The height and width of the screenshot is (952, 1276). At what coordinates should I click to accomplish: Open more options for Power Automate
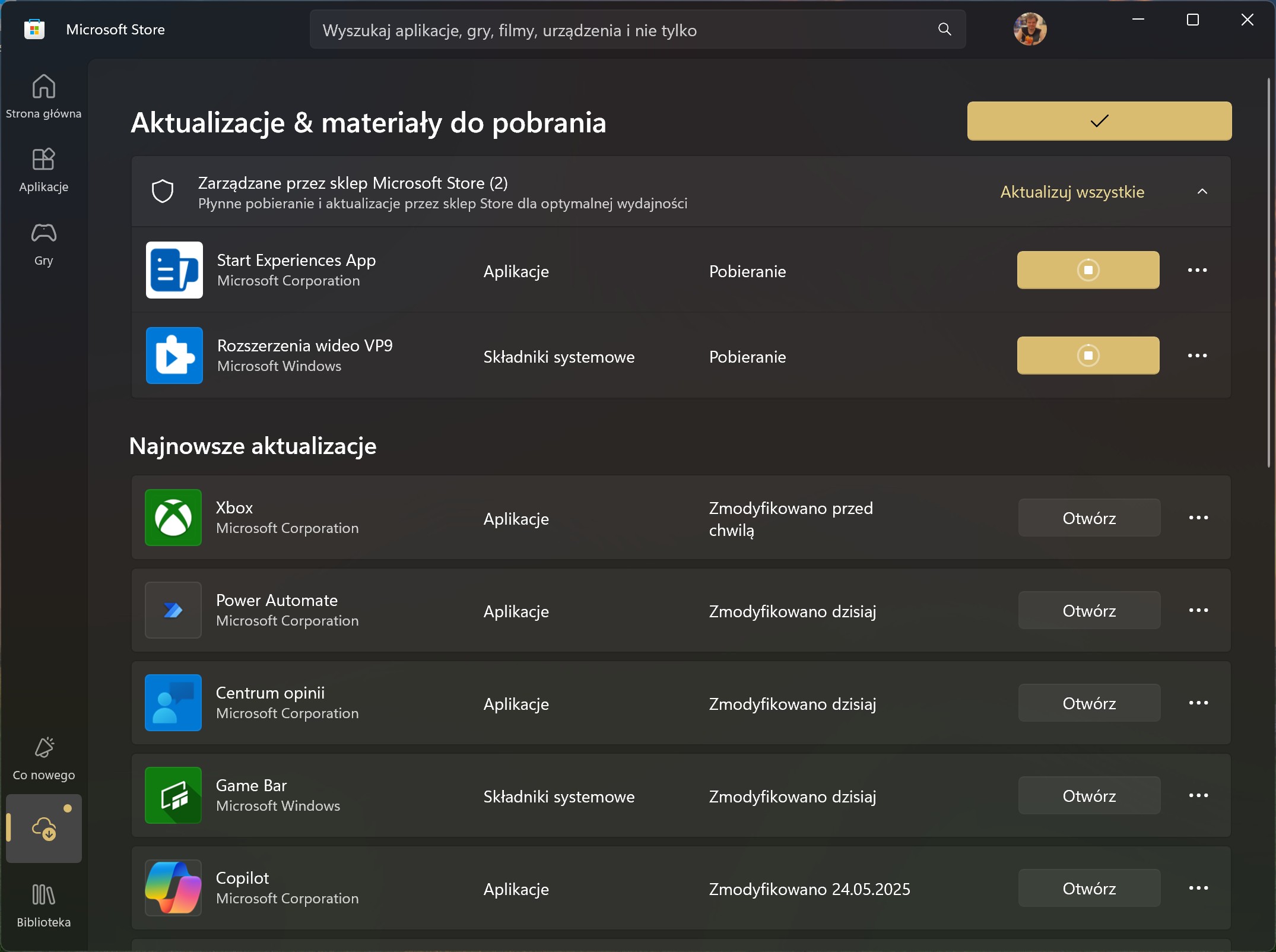click(1198, 610)
